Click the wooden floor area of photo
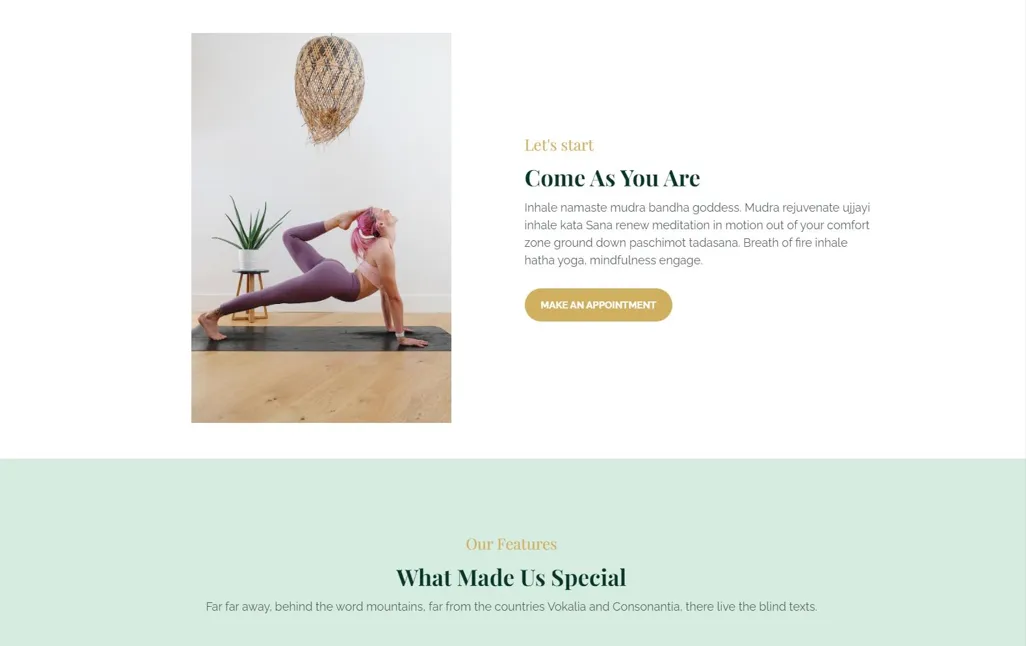The width and height of the screenshot is (1026, 646). coord(321,386)
